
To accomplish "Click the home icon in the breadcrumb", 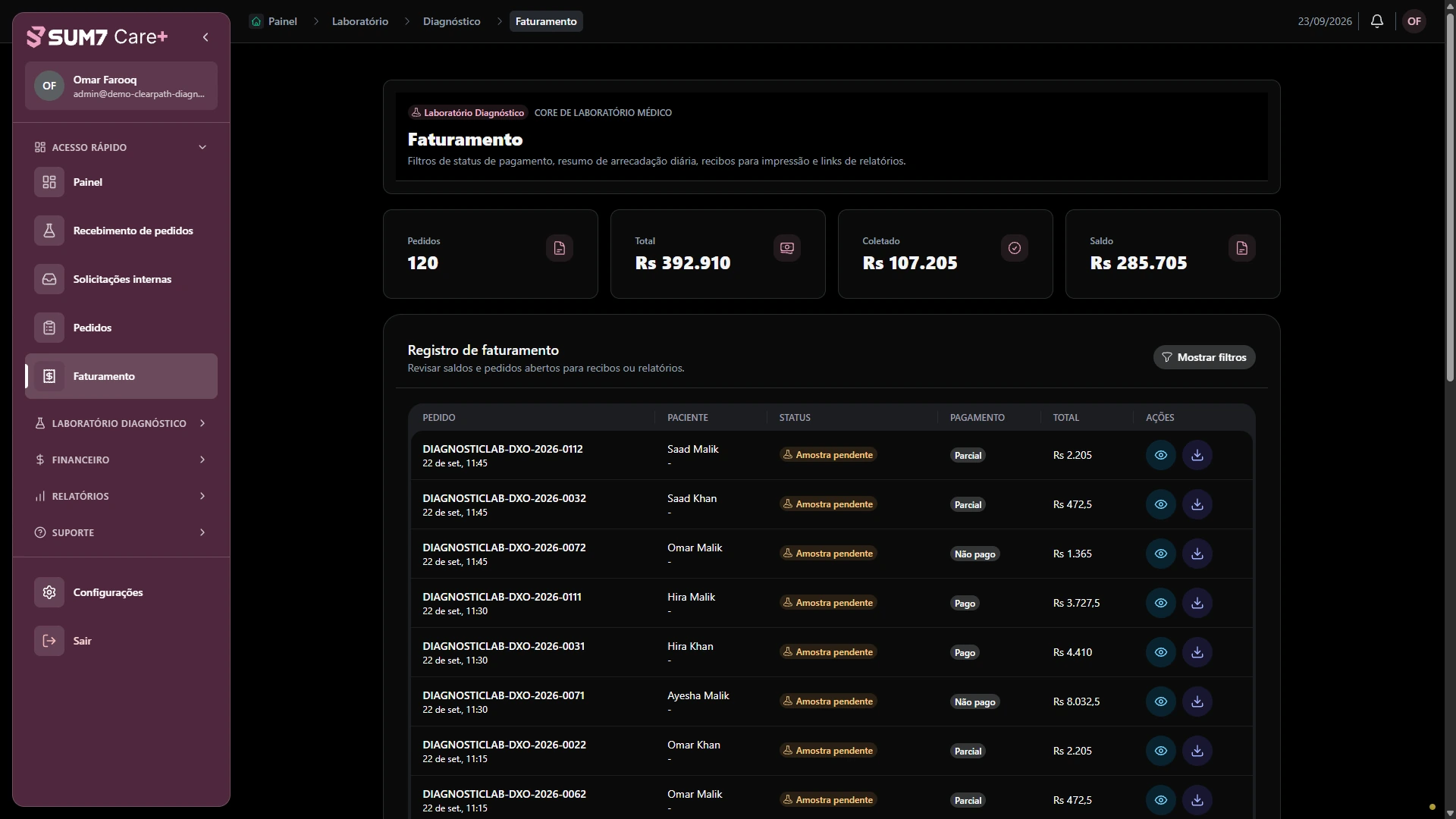I will (x=256, y=21).
